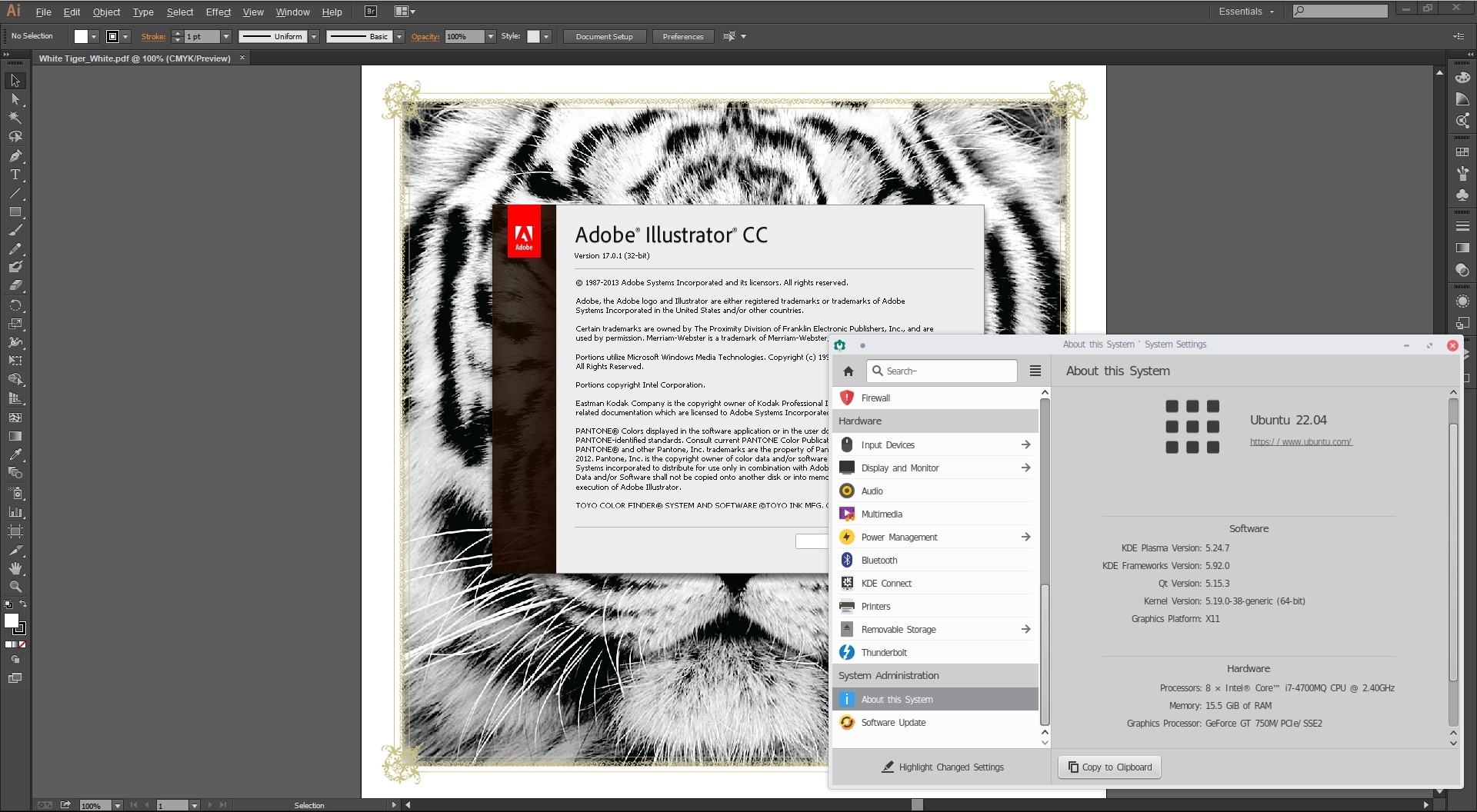Select the Shape Builder tool
Image resolution: width=1477 pixels, height=812 pixels.
click(15, 380)
